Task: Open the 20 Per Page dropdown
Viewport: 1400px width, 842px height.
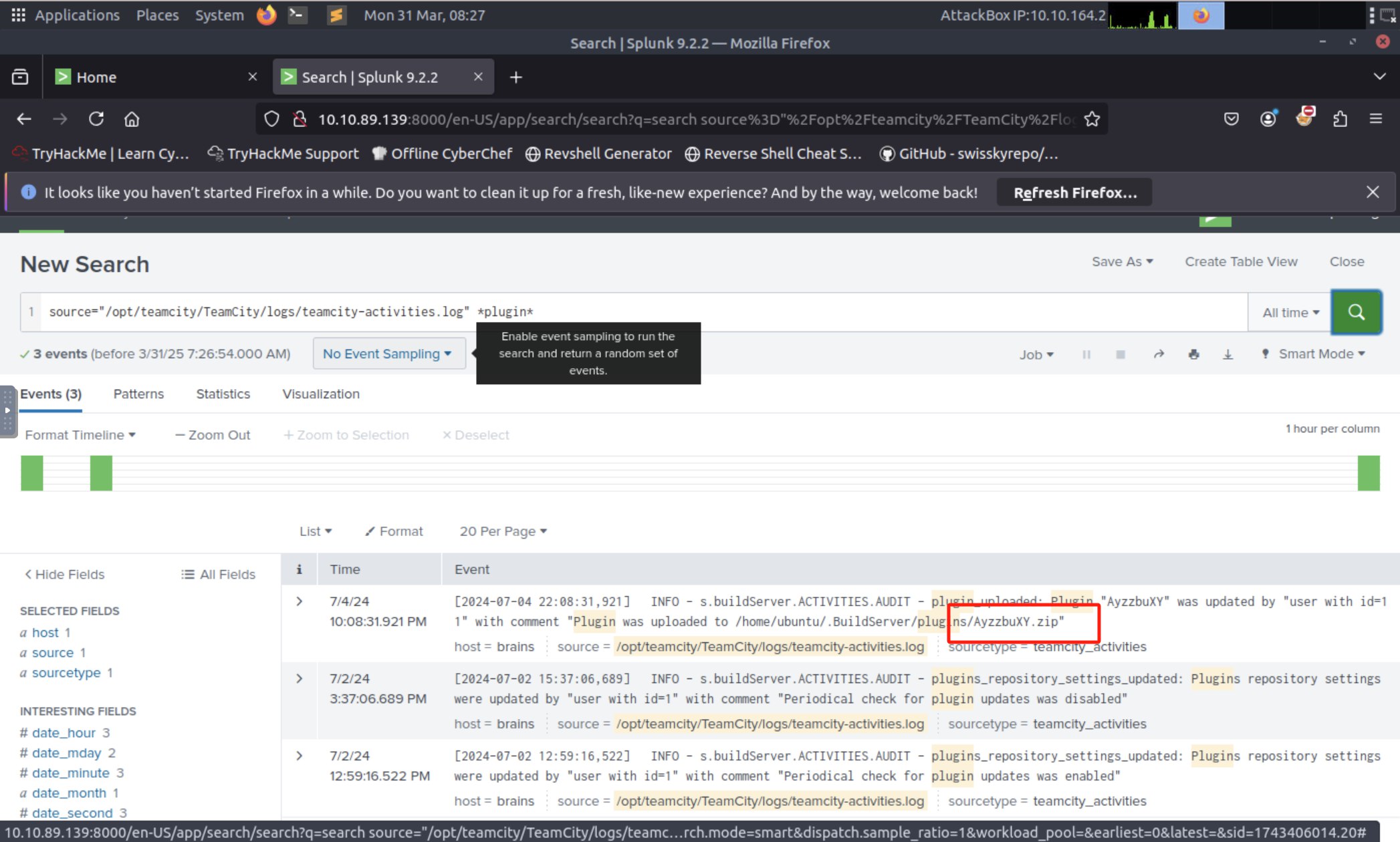Action: [x=503, y=531]
